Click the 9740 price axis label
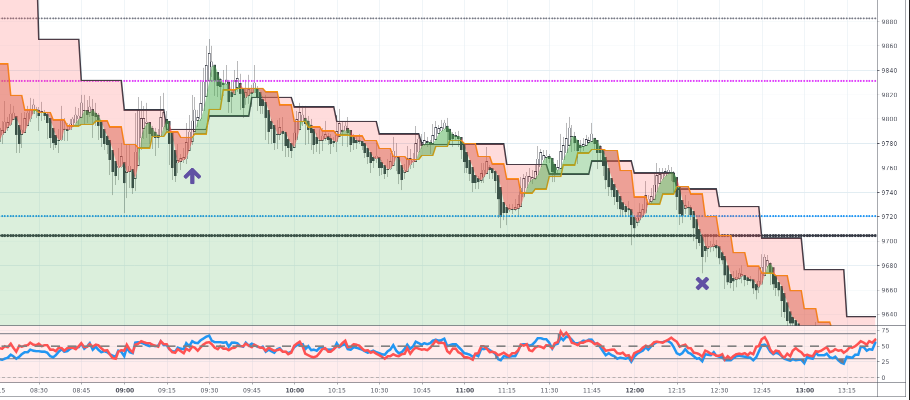Screen dimensions: 910x400 (889, 193)
